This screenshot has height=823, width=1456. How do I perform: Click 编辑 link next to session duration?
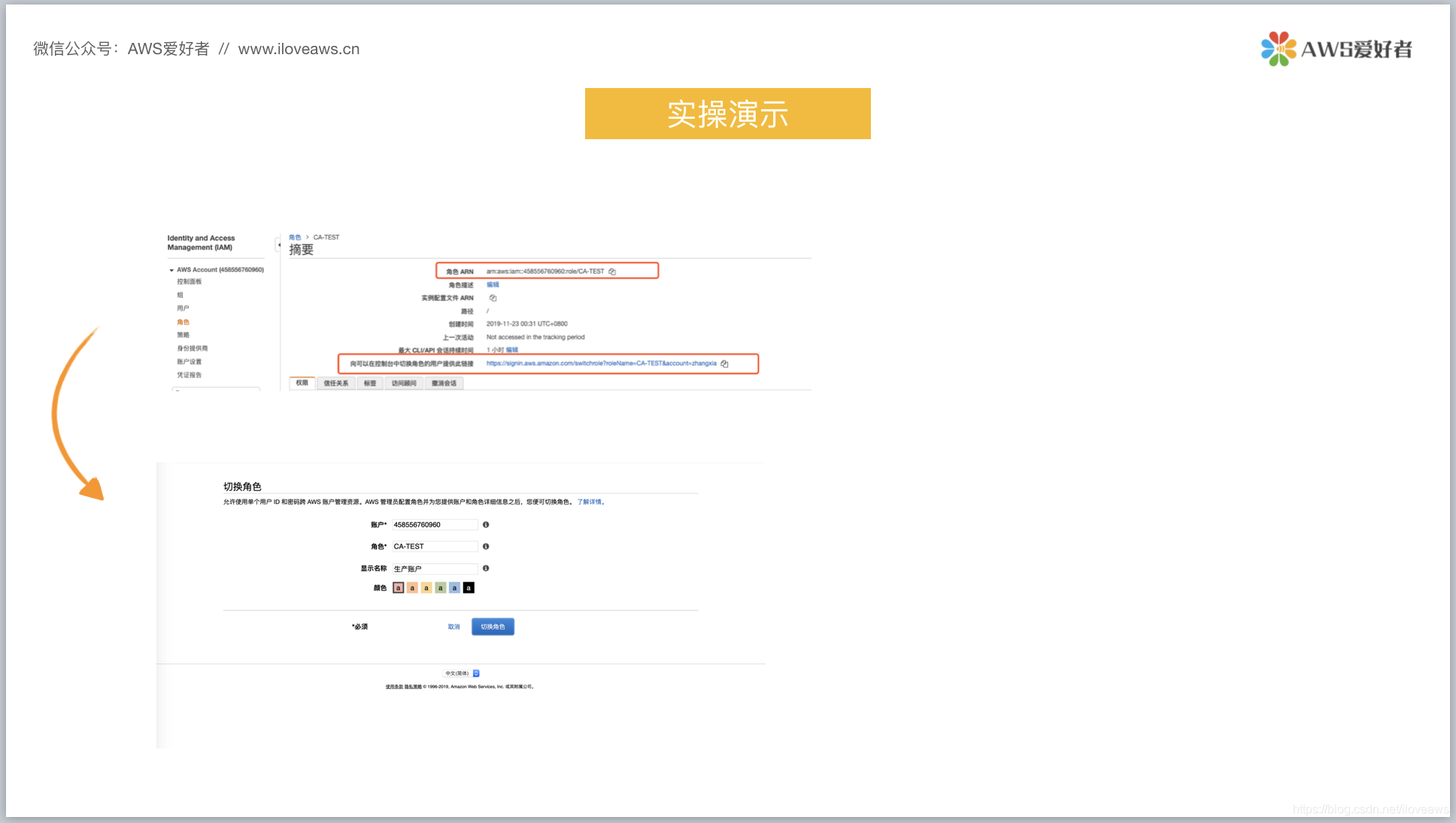[x=512, y=350]
